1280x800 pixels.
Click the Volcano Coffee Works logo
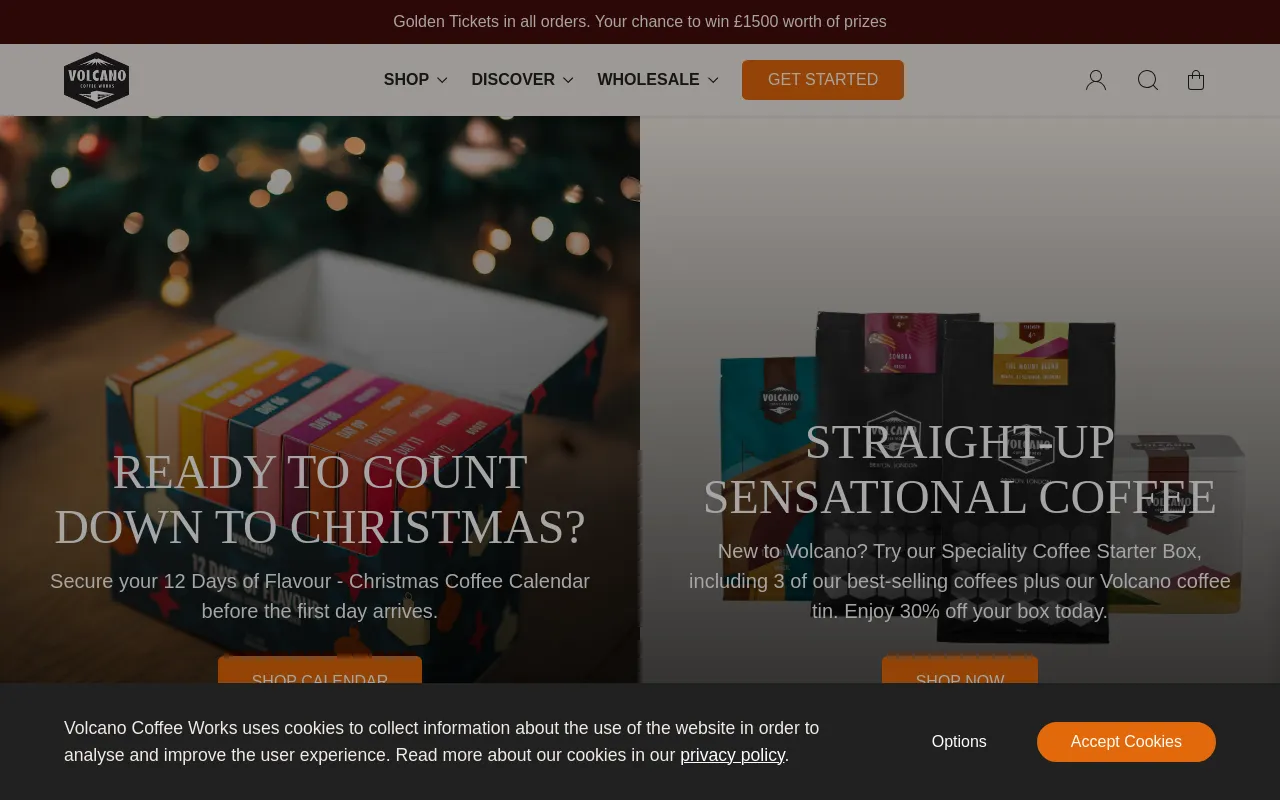pos(96,80)
